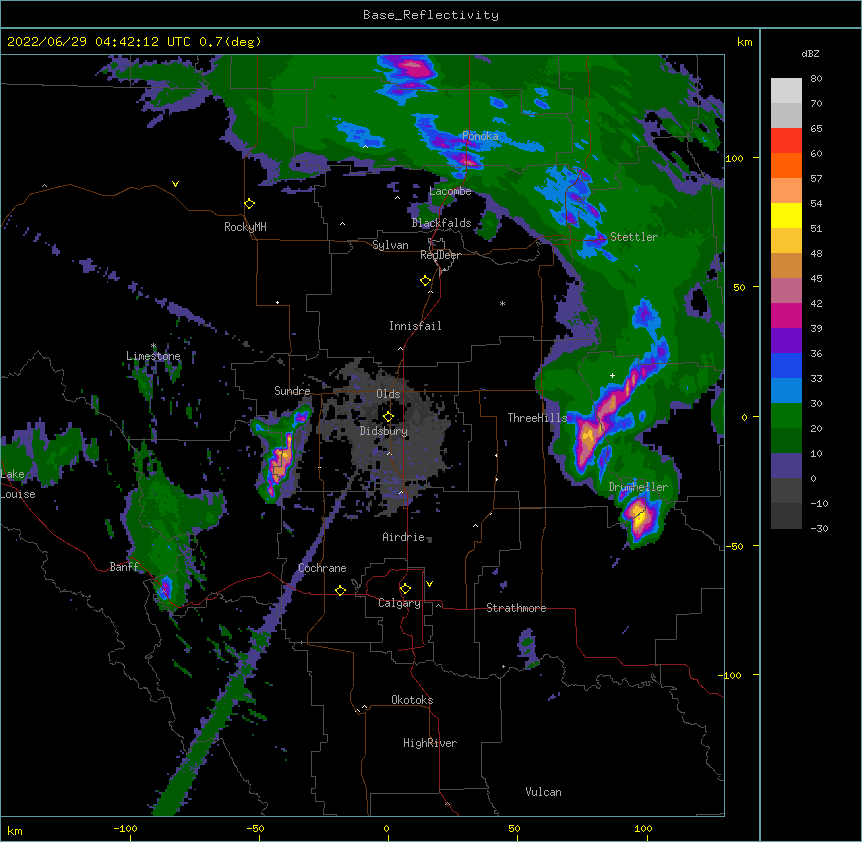862x842 pixels.
Task: Click the blue 36 dBZ color swatch
Action: click(786, 365)
